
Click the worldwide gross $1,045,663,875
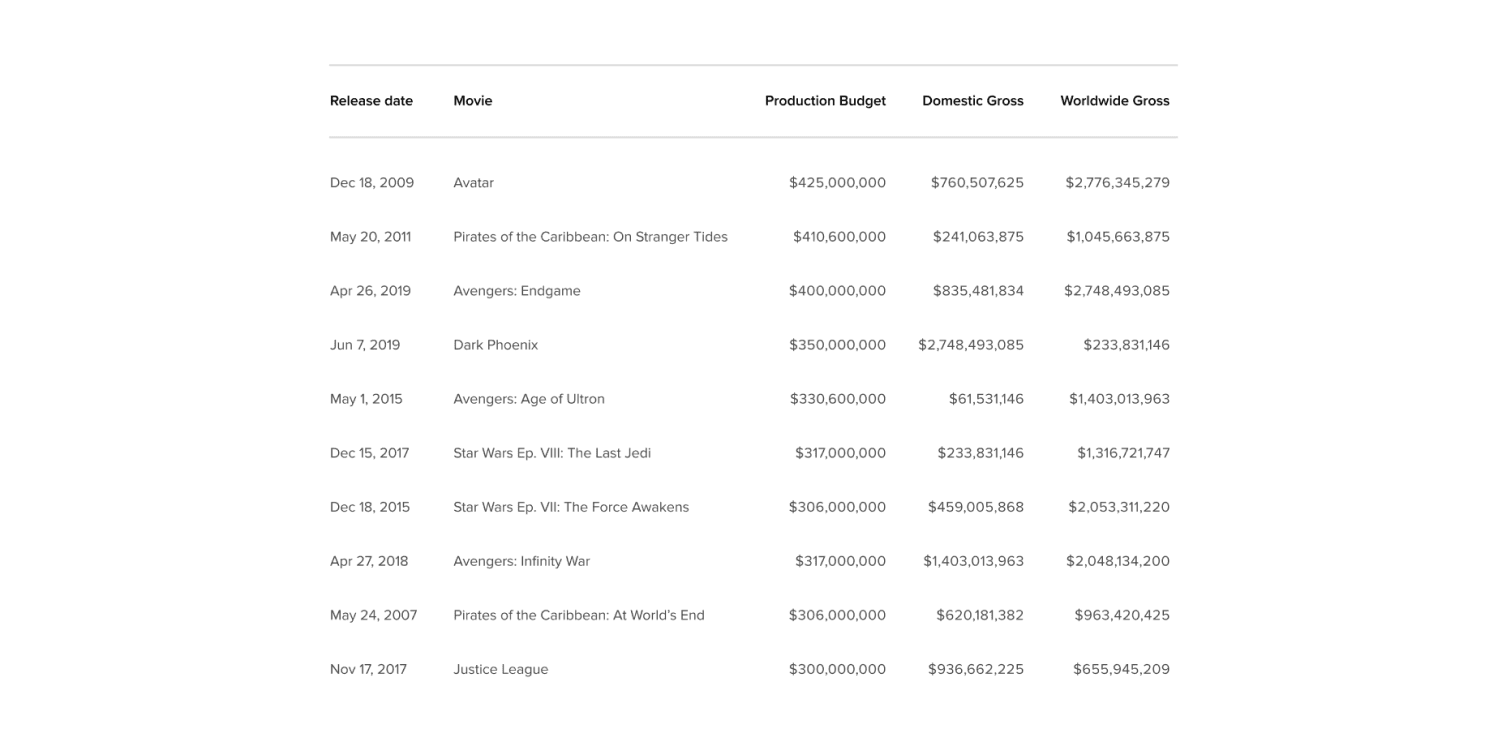(x=1118, y=237)
